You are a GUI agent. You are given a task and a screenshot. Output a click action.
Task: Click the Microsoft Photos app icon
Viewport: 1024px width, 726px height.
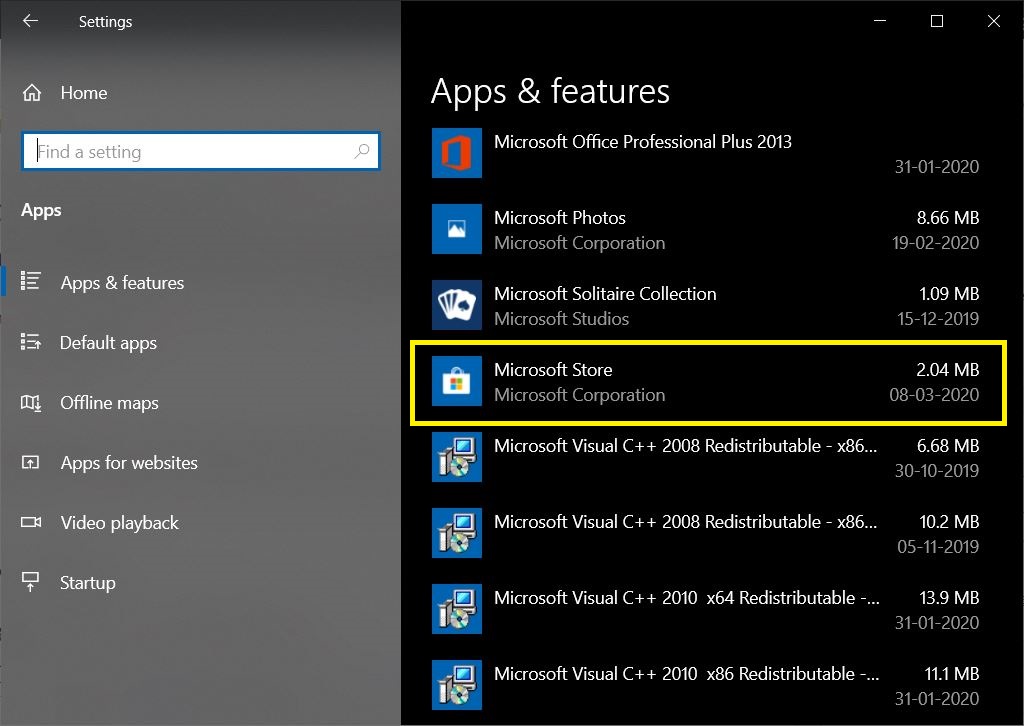click(x=456, y=229)
